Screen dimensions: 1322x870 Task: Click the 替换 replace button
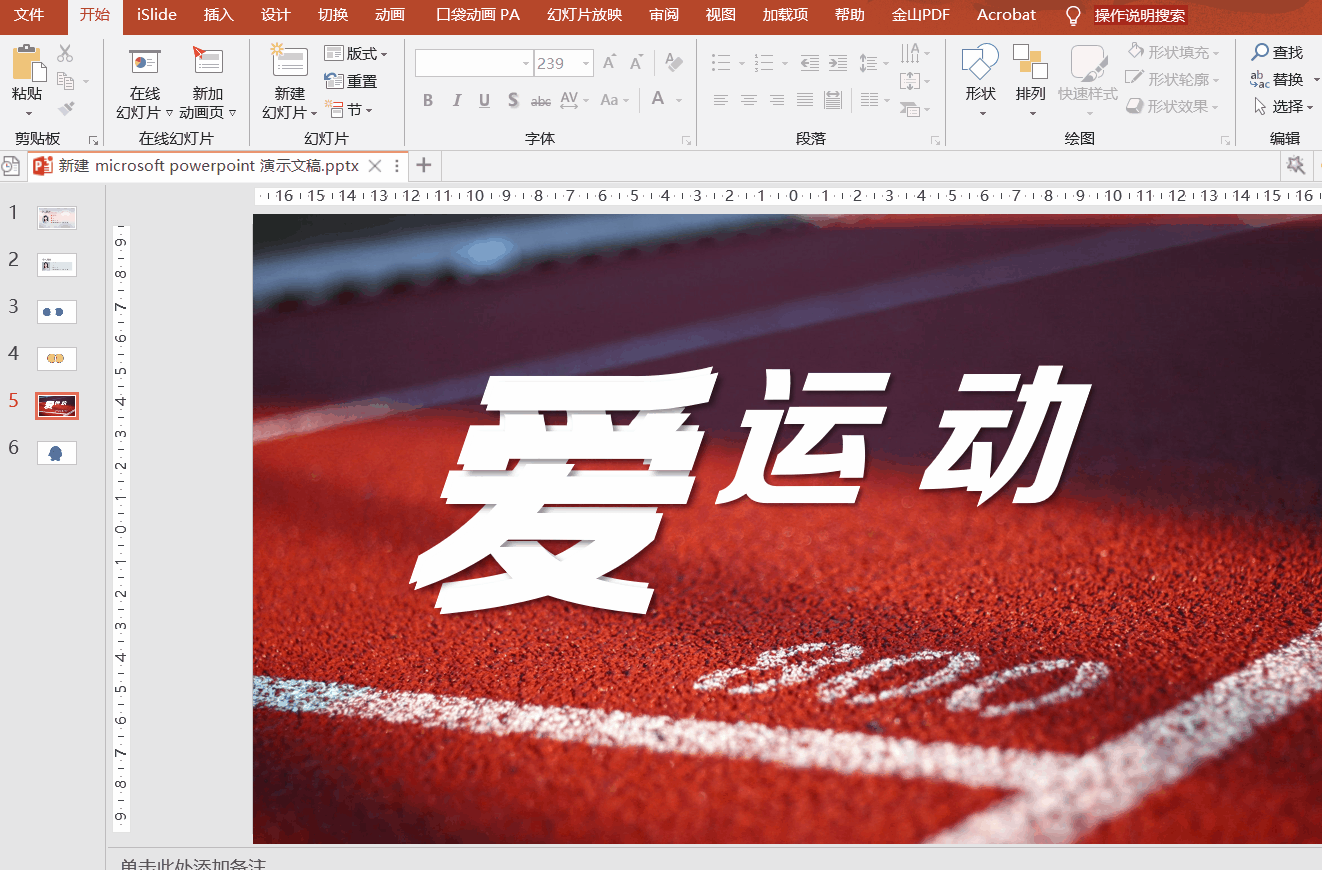pyautogui.click(x=1277, y=80)
